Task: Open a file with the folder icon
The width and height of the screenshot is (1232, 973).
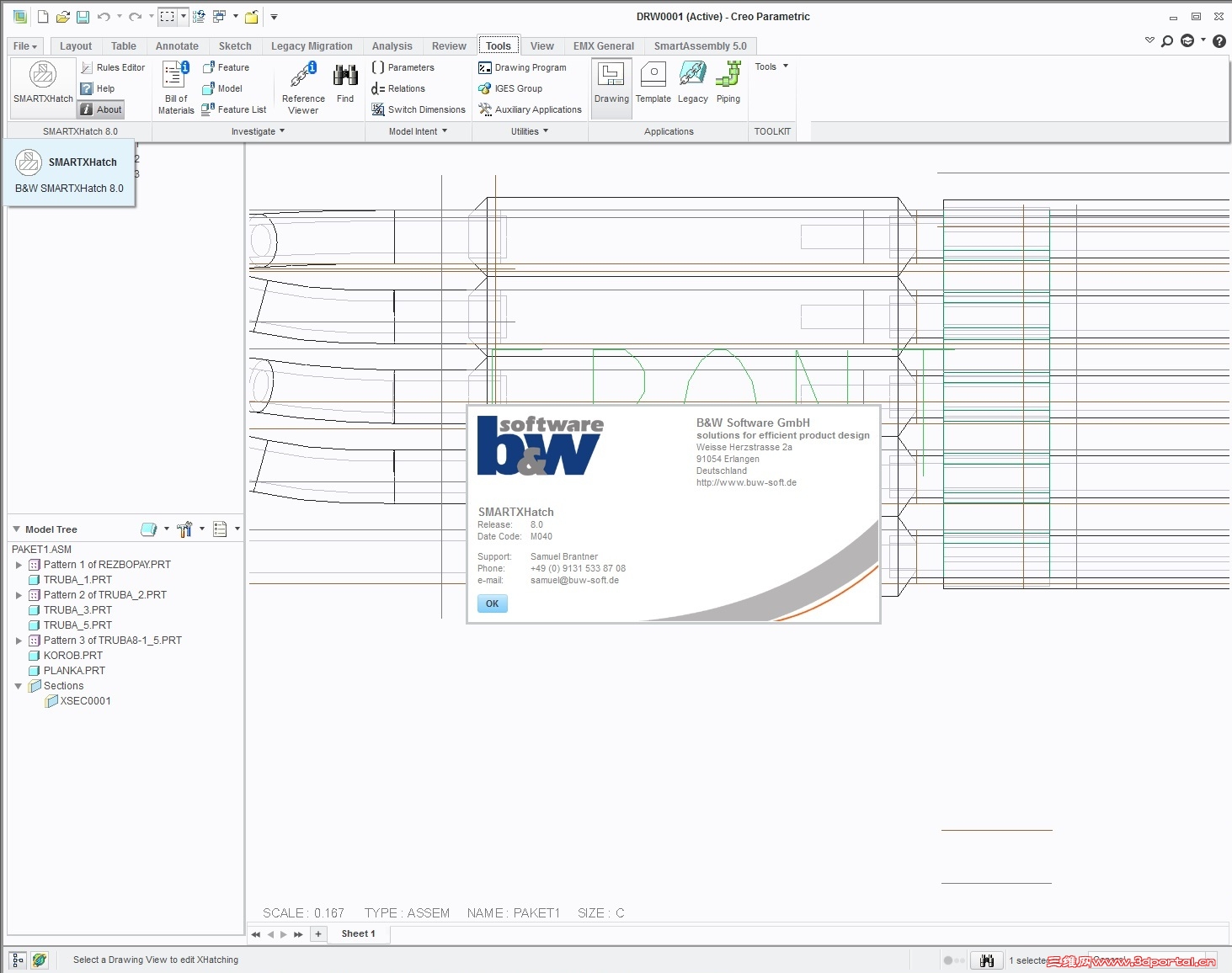Action: pyautogui.click(x=63, y=17)
